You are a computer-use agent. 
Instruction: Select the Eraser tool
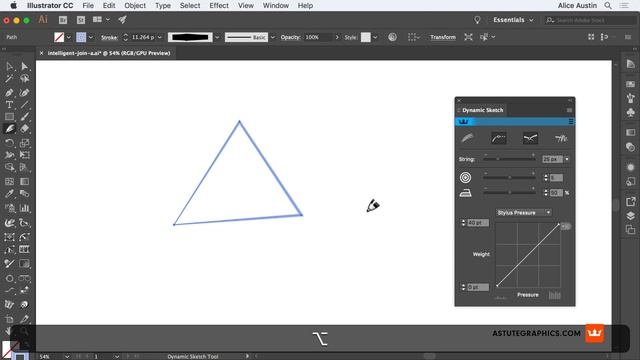pyautogui.click(x=24, y=129)
